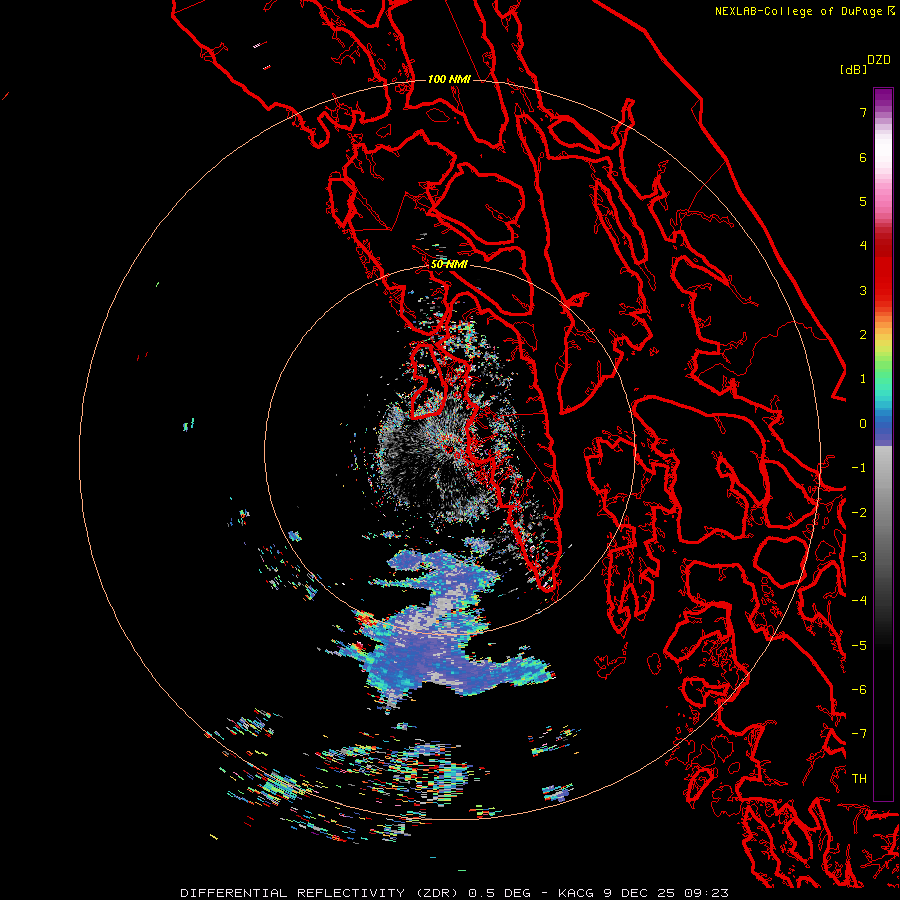Viewport: 900px width, 900px height.
Task: Click the ZDR color scale bar
Action: coord(883,444)
